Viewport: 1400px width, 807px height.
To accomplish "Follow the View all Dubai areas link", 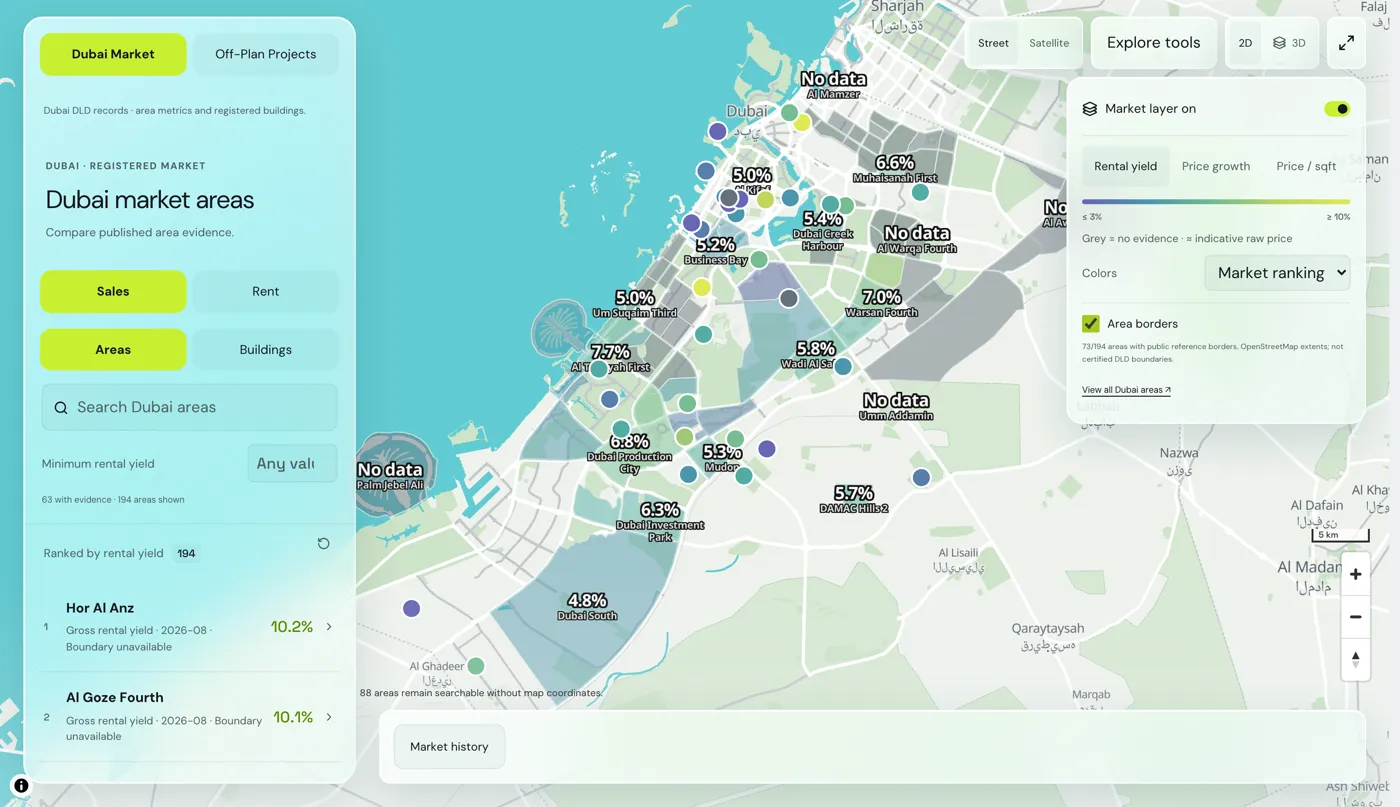I will (x=1126, y=390).
